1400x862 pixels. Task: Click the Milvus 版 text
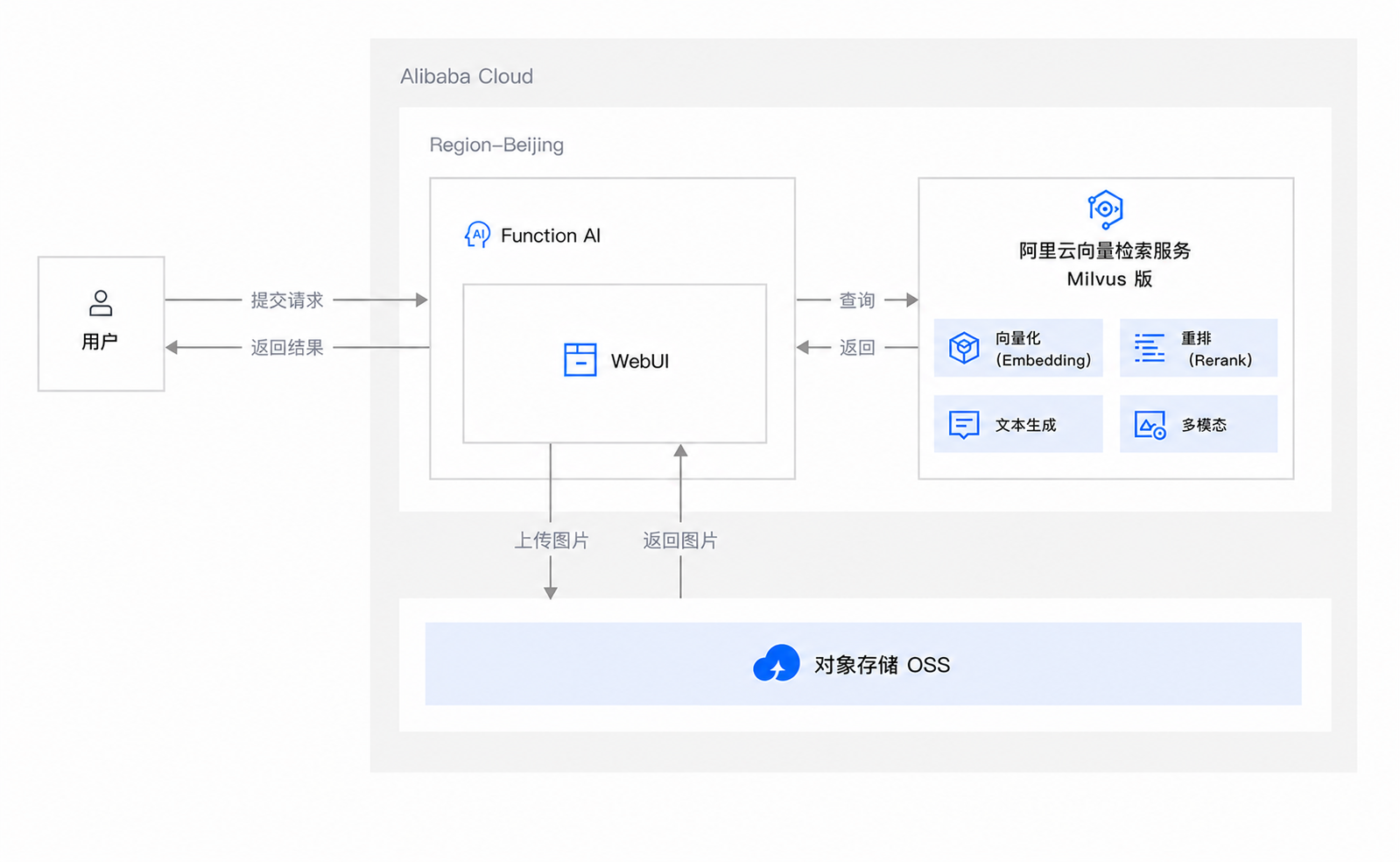click(x=1109, y=279)
